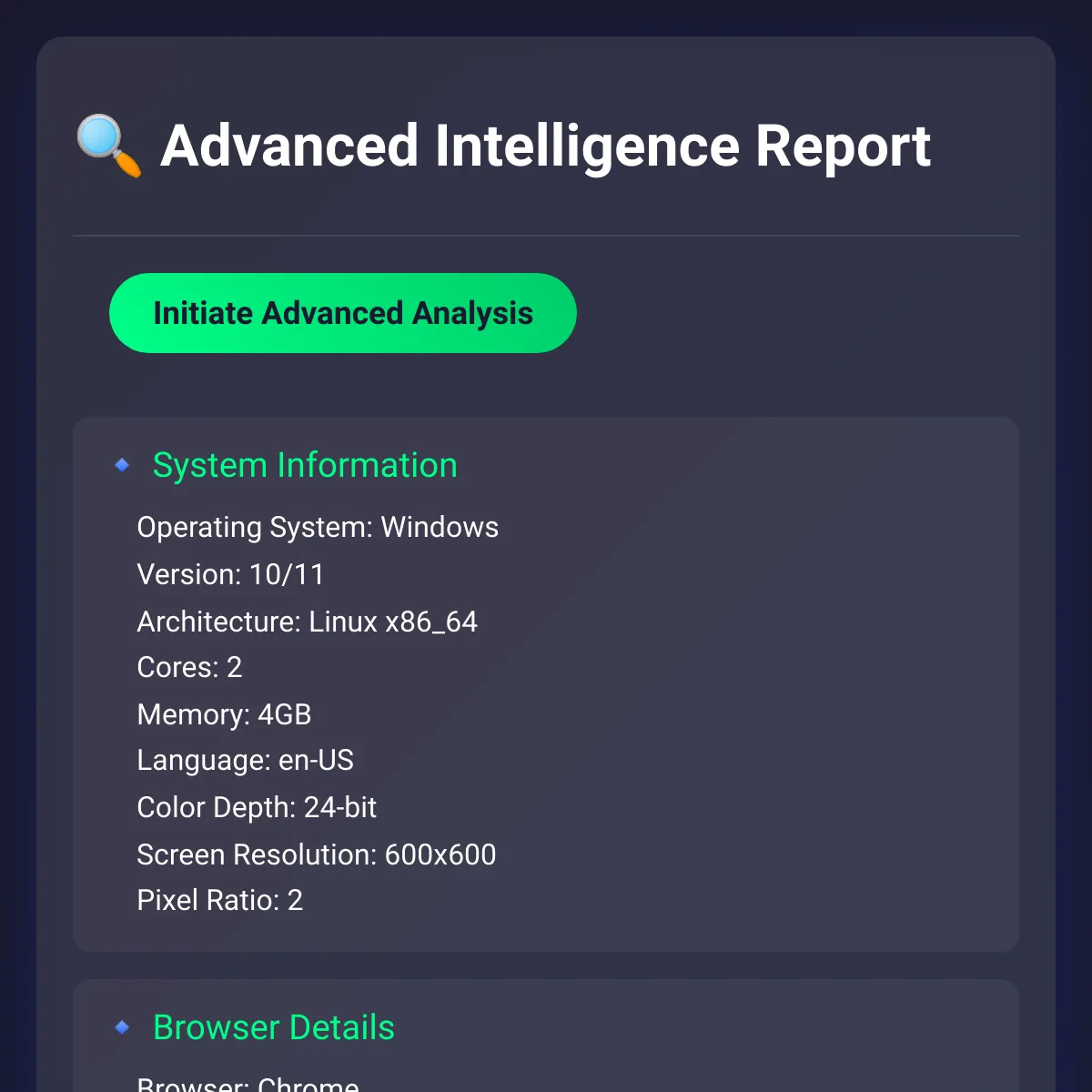Toggle the System Information section visibility
Screen dimensions: 1092x1092
click(305, 465)
